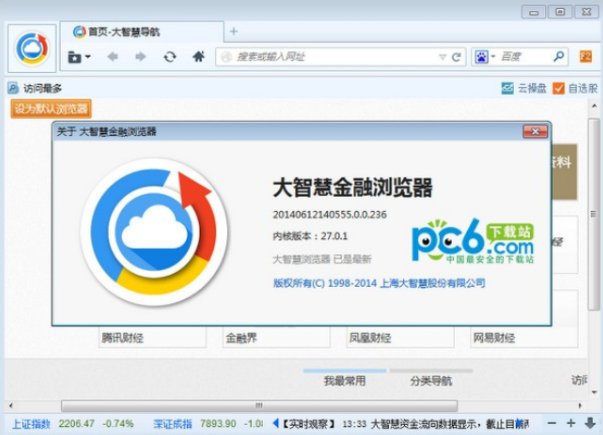Click 设为默认浏览器 button
603x435 pixels.
pos(51,108)
